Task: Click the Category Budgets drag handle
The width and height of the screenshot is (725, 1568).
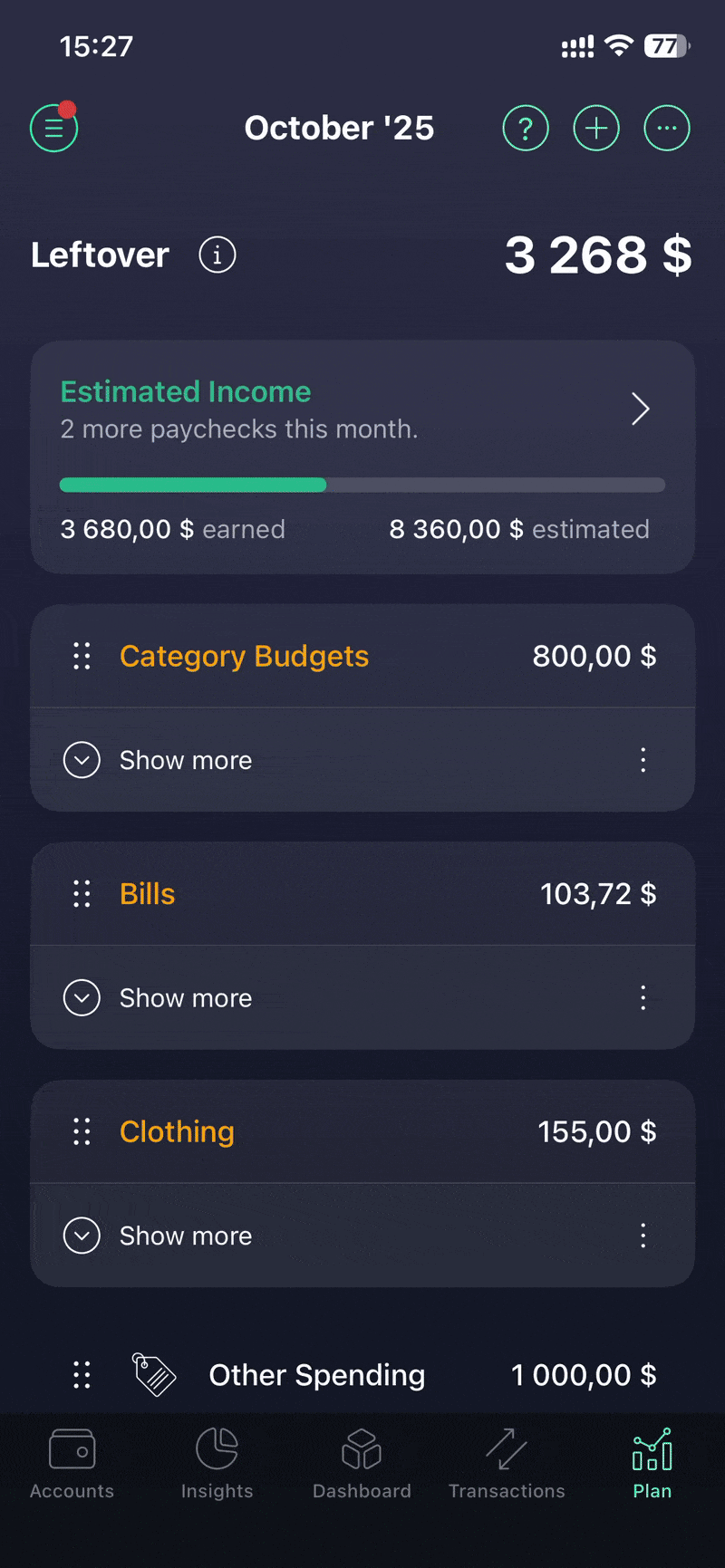Action: coord(82,656)
